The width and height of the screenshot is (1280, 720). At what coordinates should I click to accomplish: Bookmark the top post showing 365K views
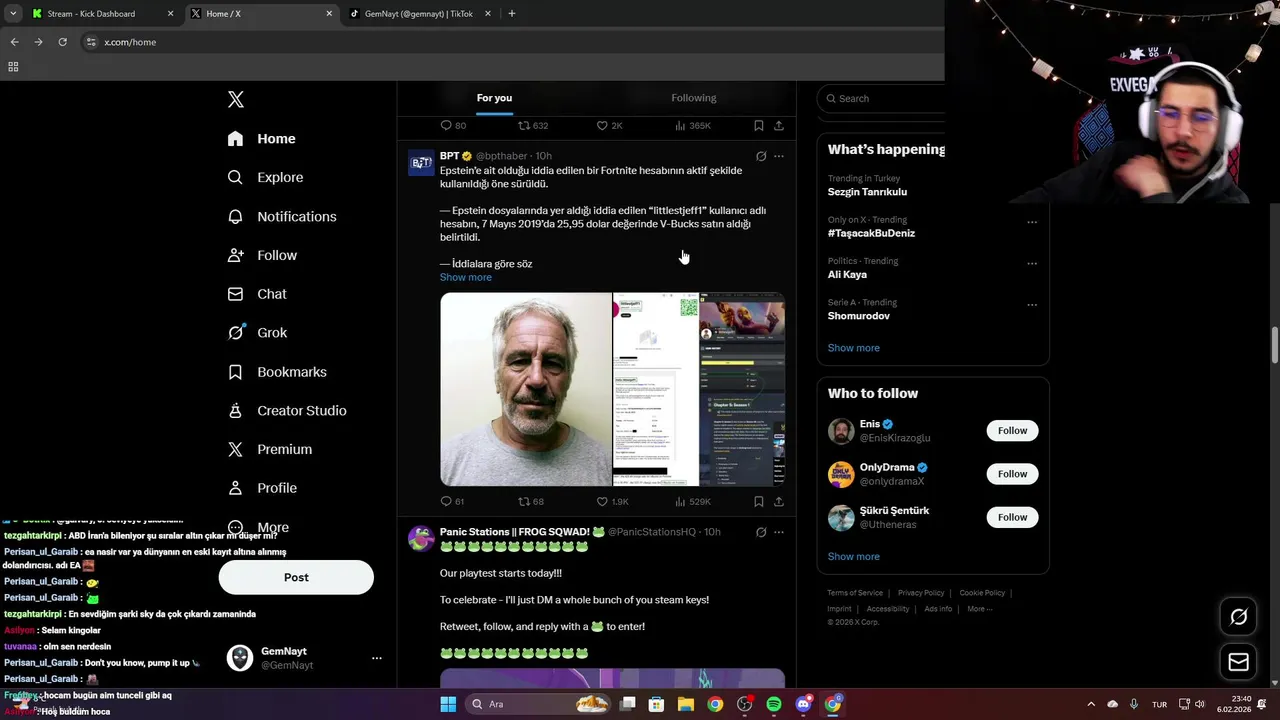pyautogui.click(x=759, y=125)
